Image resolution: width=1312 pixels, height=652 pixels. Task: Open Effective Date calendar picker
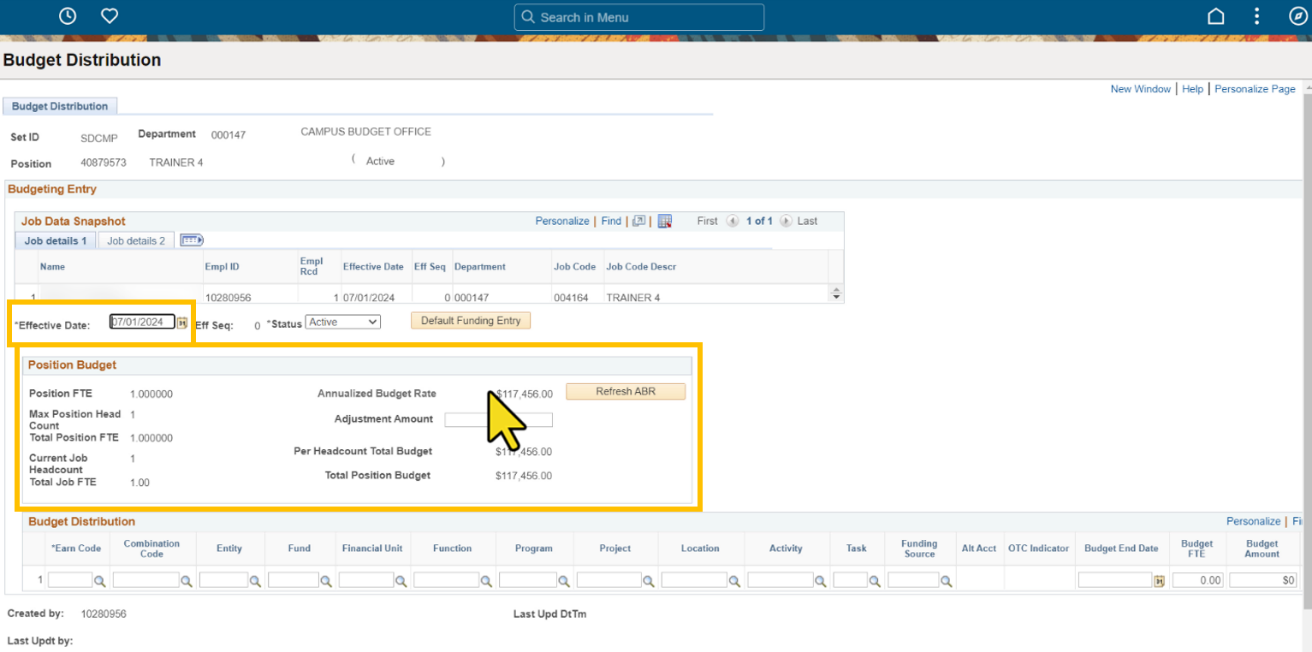tap(182, 322)
